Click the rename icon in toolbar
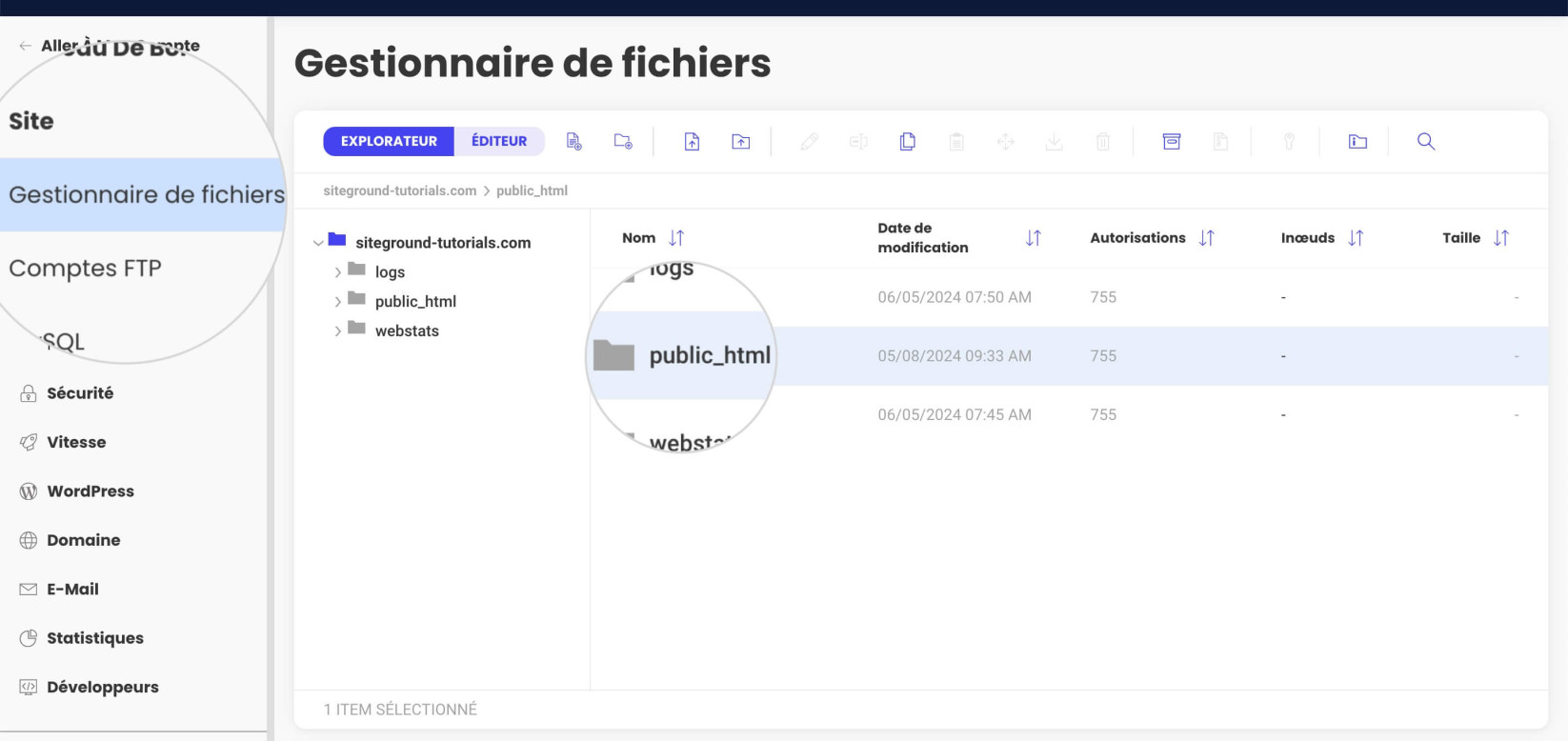This screenshot has height=741, width=1568. point(858,141)
